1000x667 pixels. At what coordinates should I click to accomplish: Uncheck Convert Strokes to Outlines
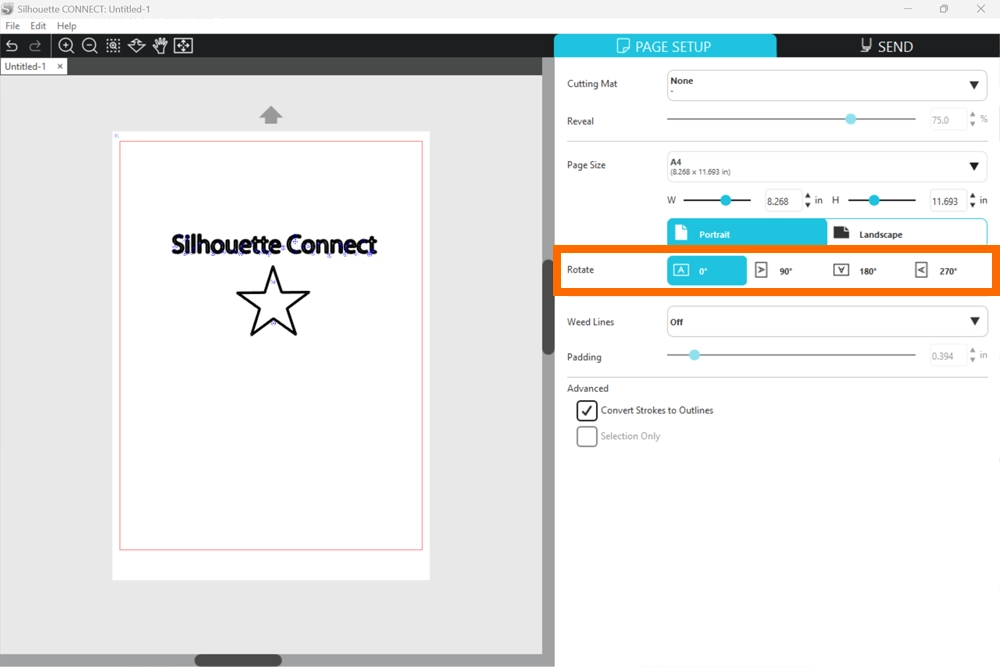[x=587, y=411]
